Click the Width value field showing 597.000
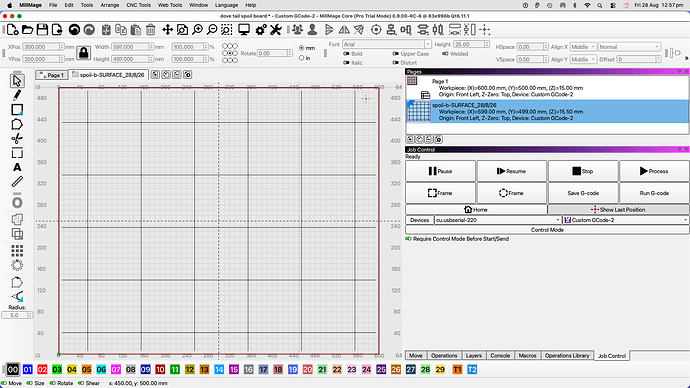Image resolution: width=690 pixels, height=388 pixels. pyautogui.click(x=130, y=47)
